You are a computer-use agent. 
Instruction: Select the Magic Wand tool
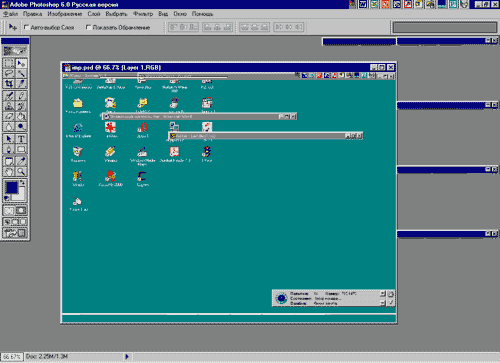point(21,73)
